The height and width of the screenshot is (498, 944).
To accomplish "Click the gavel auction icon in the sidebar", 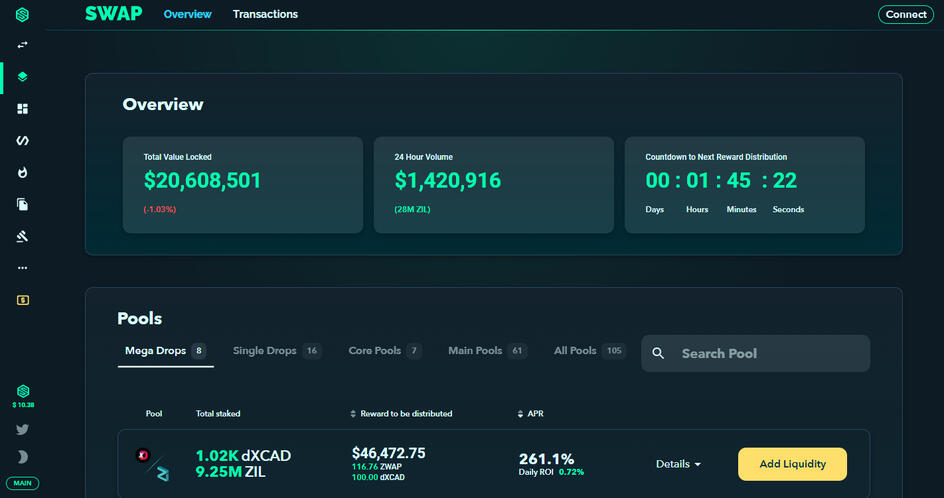I will (22, 237).
